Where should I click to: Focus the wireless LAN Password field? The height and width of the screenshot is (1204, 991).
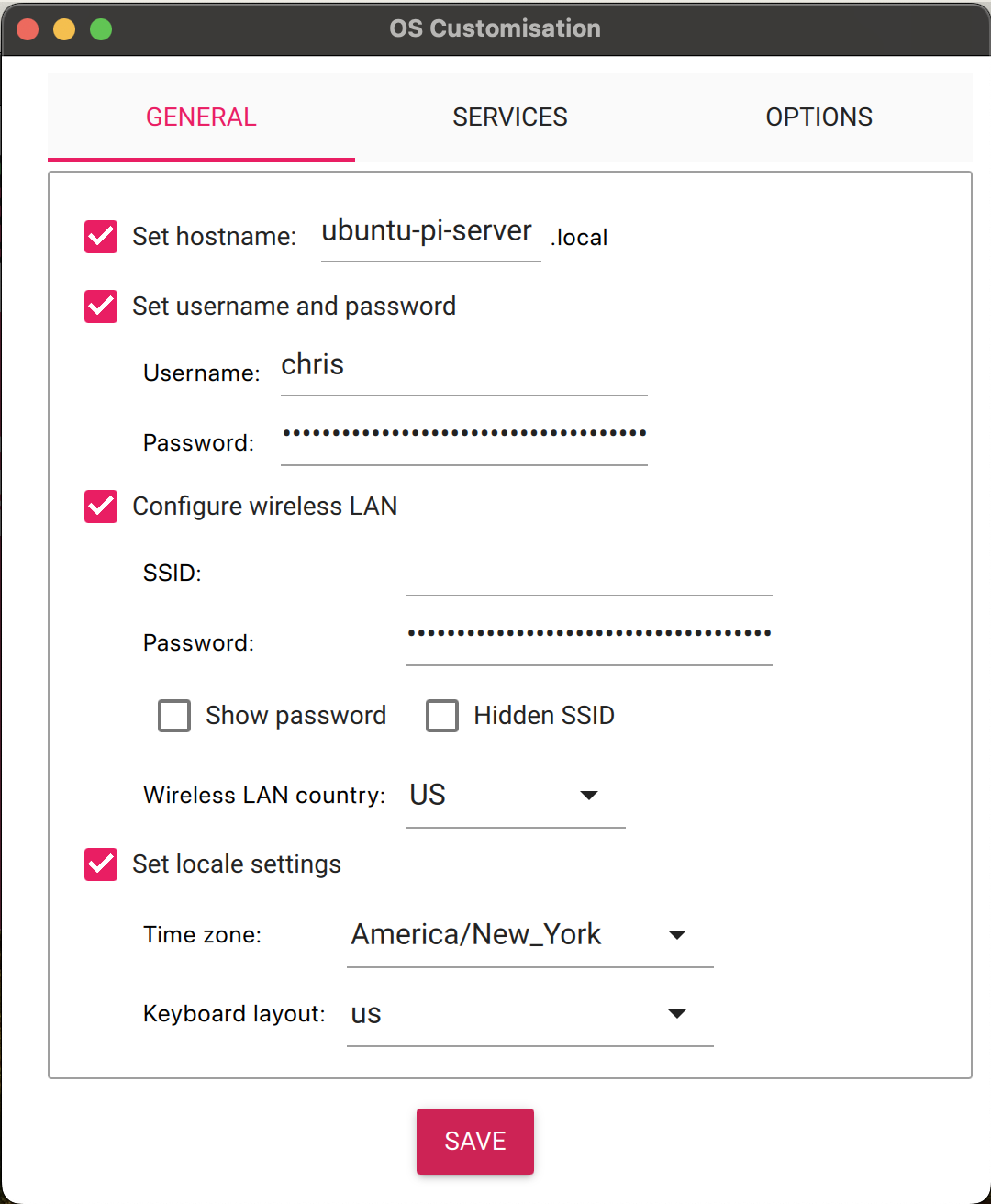click(x=587, y=635)
